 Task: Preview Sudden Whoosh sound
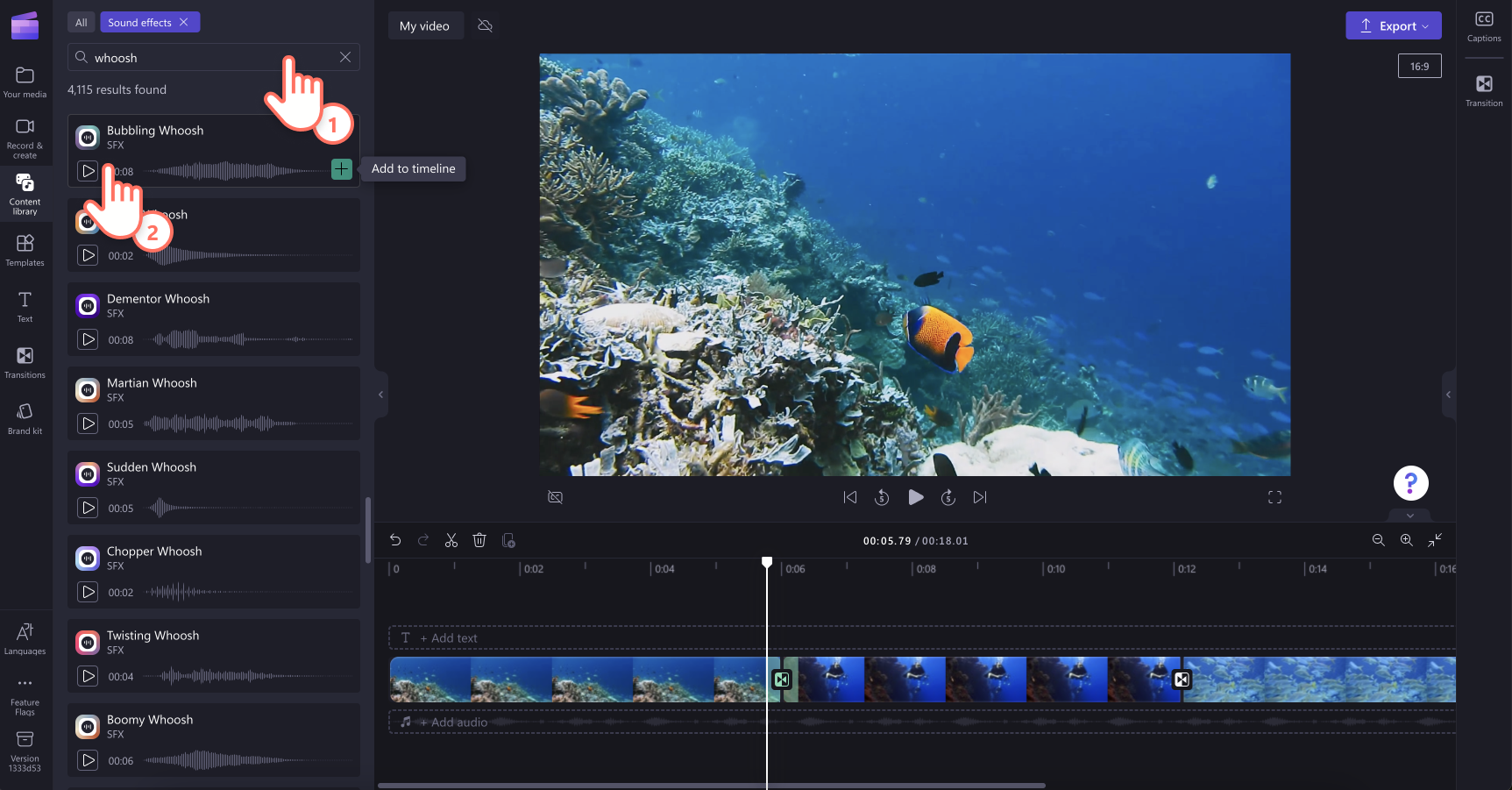(x=88, y=508)
